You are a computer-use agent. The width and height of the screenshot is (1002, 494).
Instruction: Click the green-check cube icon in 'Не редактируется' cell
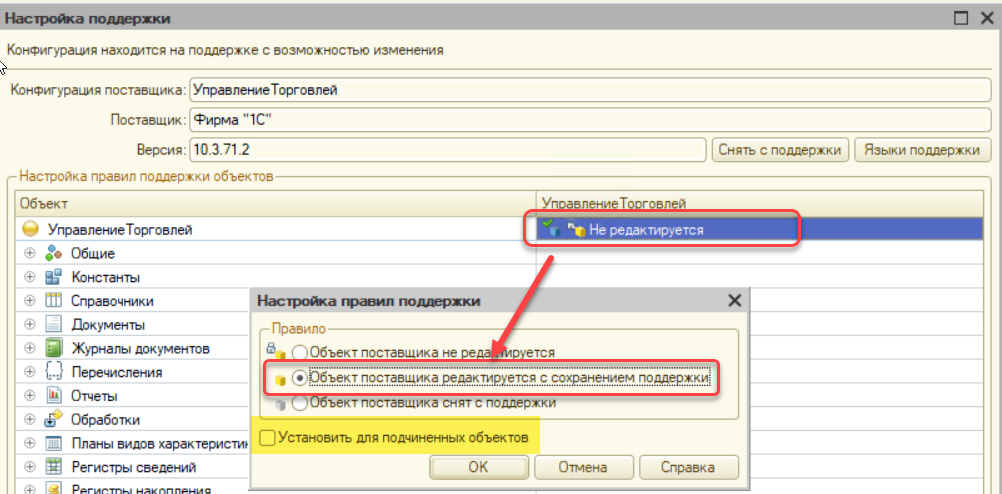click(x=551, y=229)
